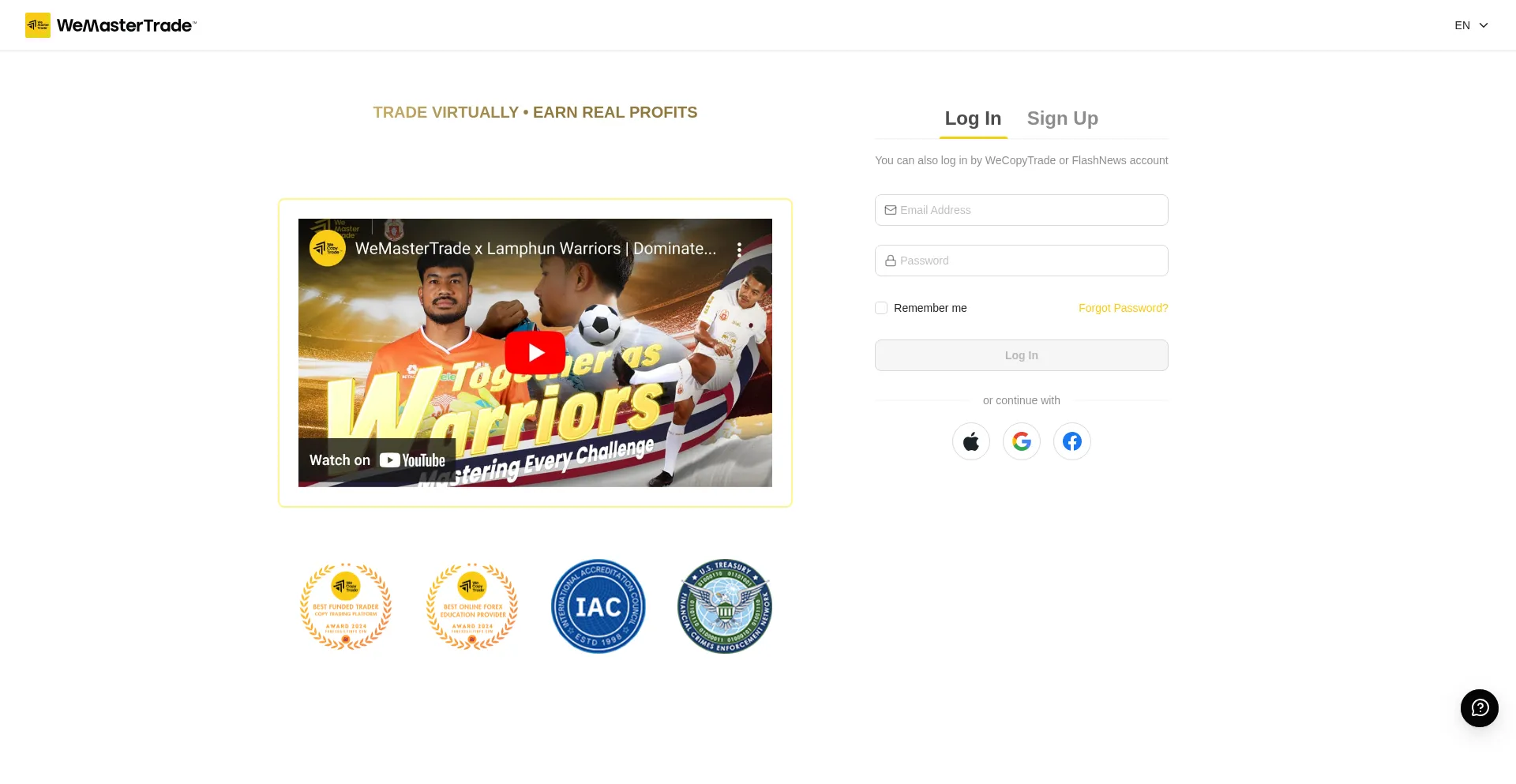
Task: Click the IAC accreditation badge
Action: [x=599, y=606]
